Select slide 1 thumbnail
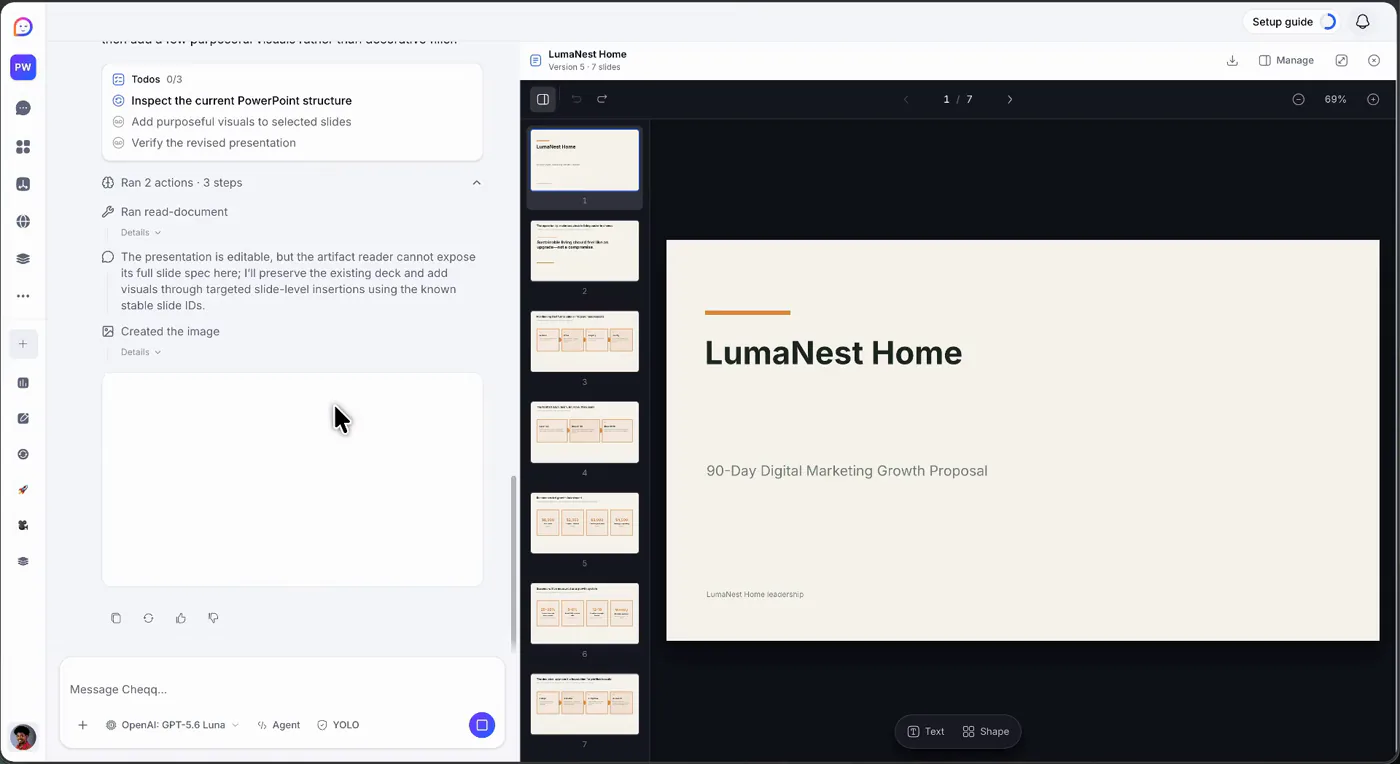The height and width of the screenshot is (764, 1400). coord(585,160)
